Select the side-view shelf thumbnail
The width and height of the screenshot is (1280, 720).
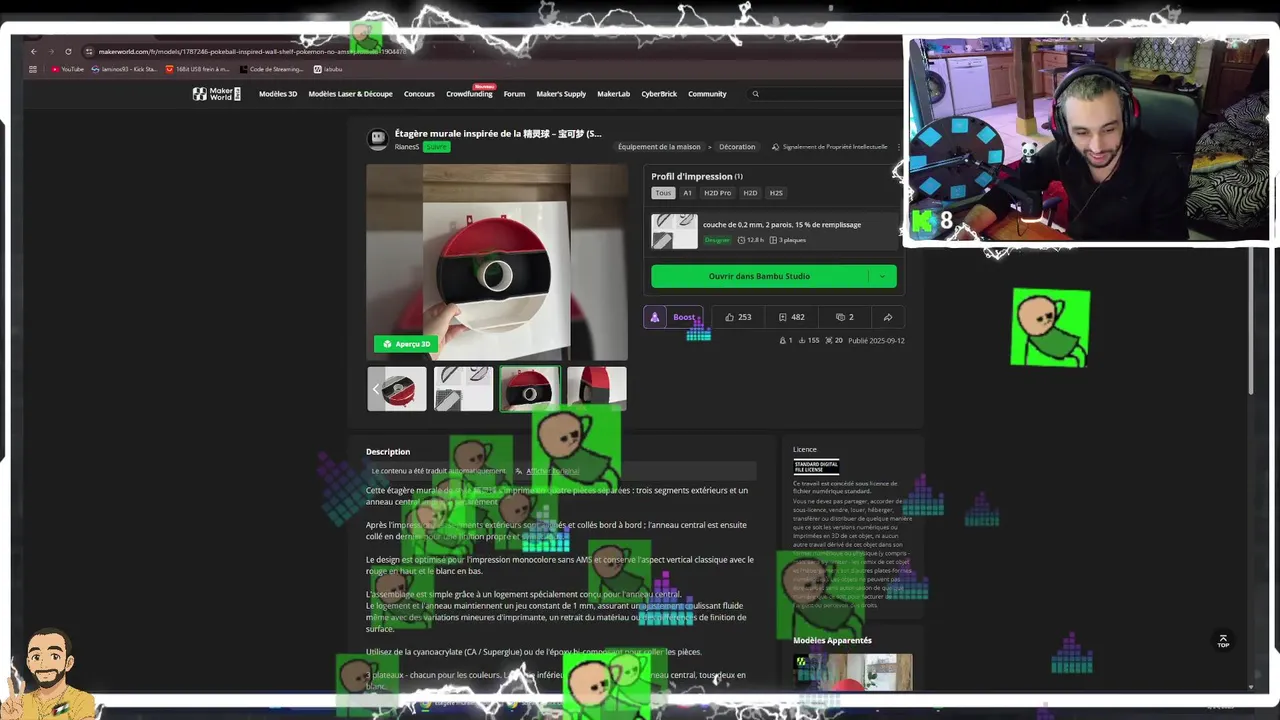597,389
